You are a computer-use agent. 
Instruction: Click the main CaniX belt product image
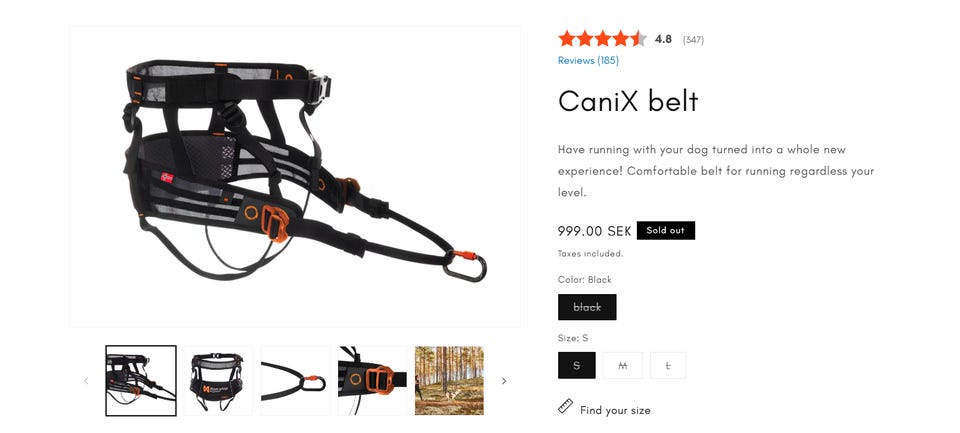point(295,176)
